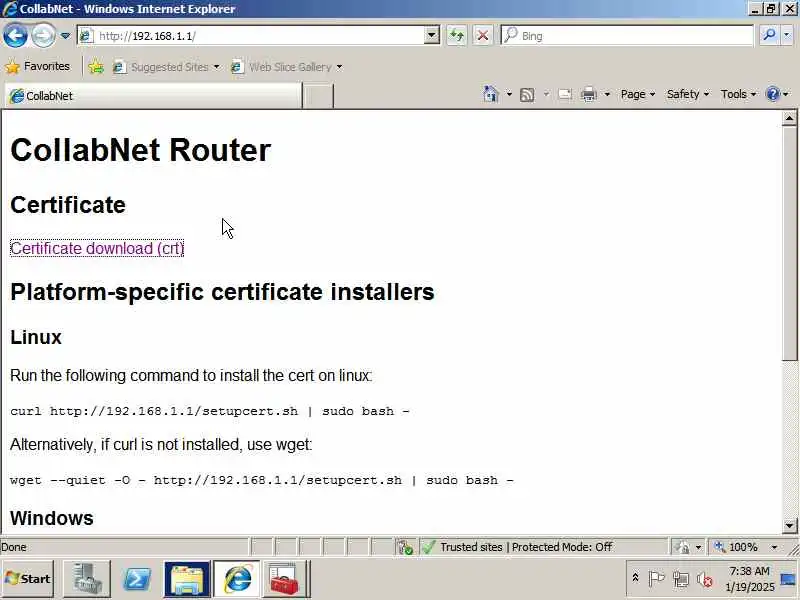Click the Bing search box
This screenshot has height=600, width=800.
click(x=627, y=36)
